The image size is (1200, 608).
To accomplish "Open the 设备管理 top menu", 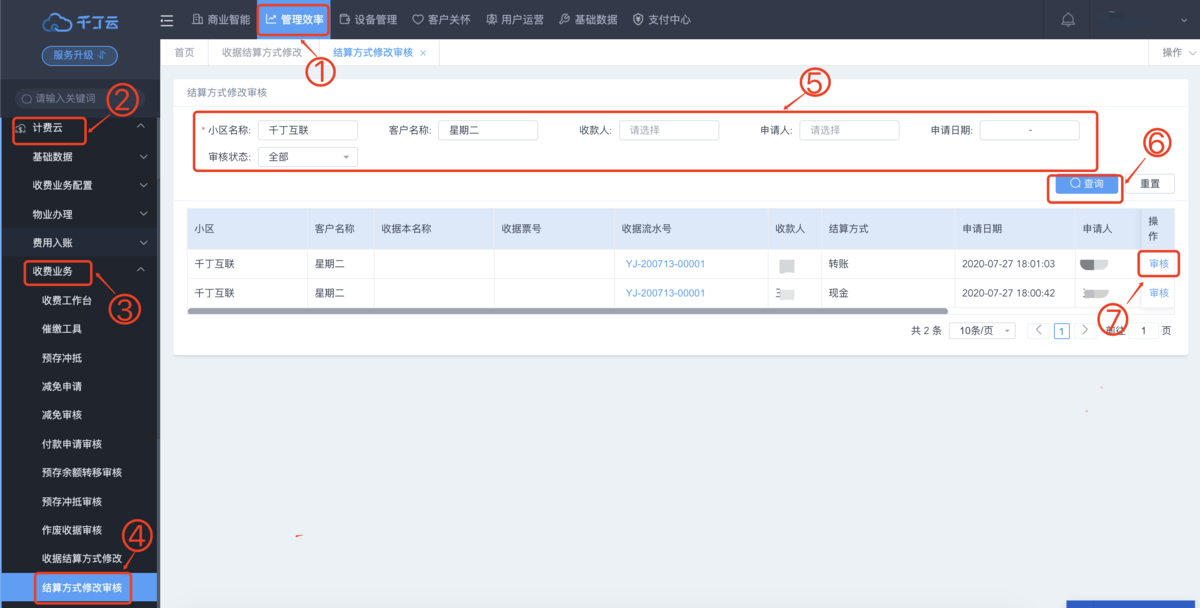I will [368, 20].
